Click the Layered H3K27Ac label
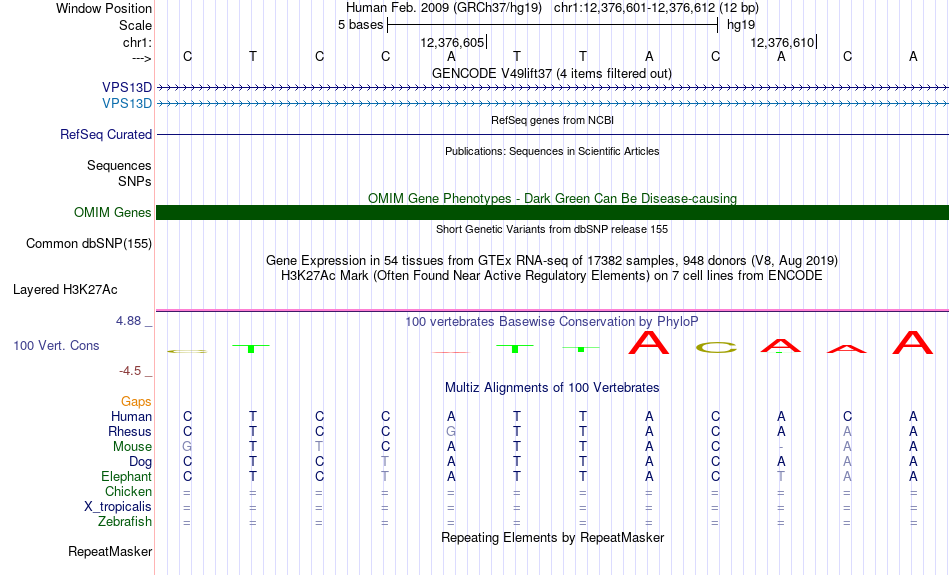Viewport: 950px width, 575px height. tap(65, 290)
